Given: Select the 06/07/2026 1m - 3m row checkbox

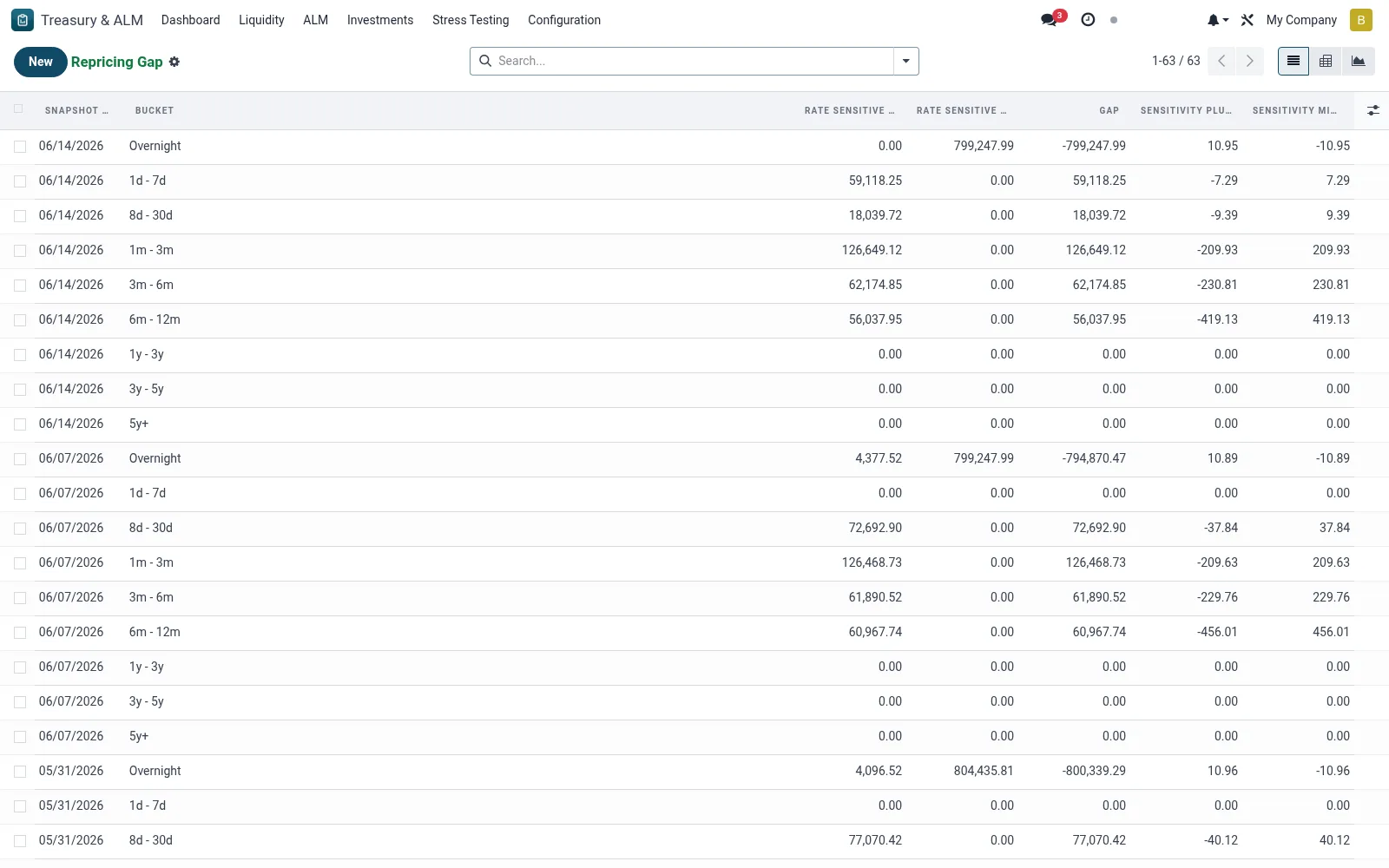Looking at the screenshot, I should pos(20,563).
